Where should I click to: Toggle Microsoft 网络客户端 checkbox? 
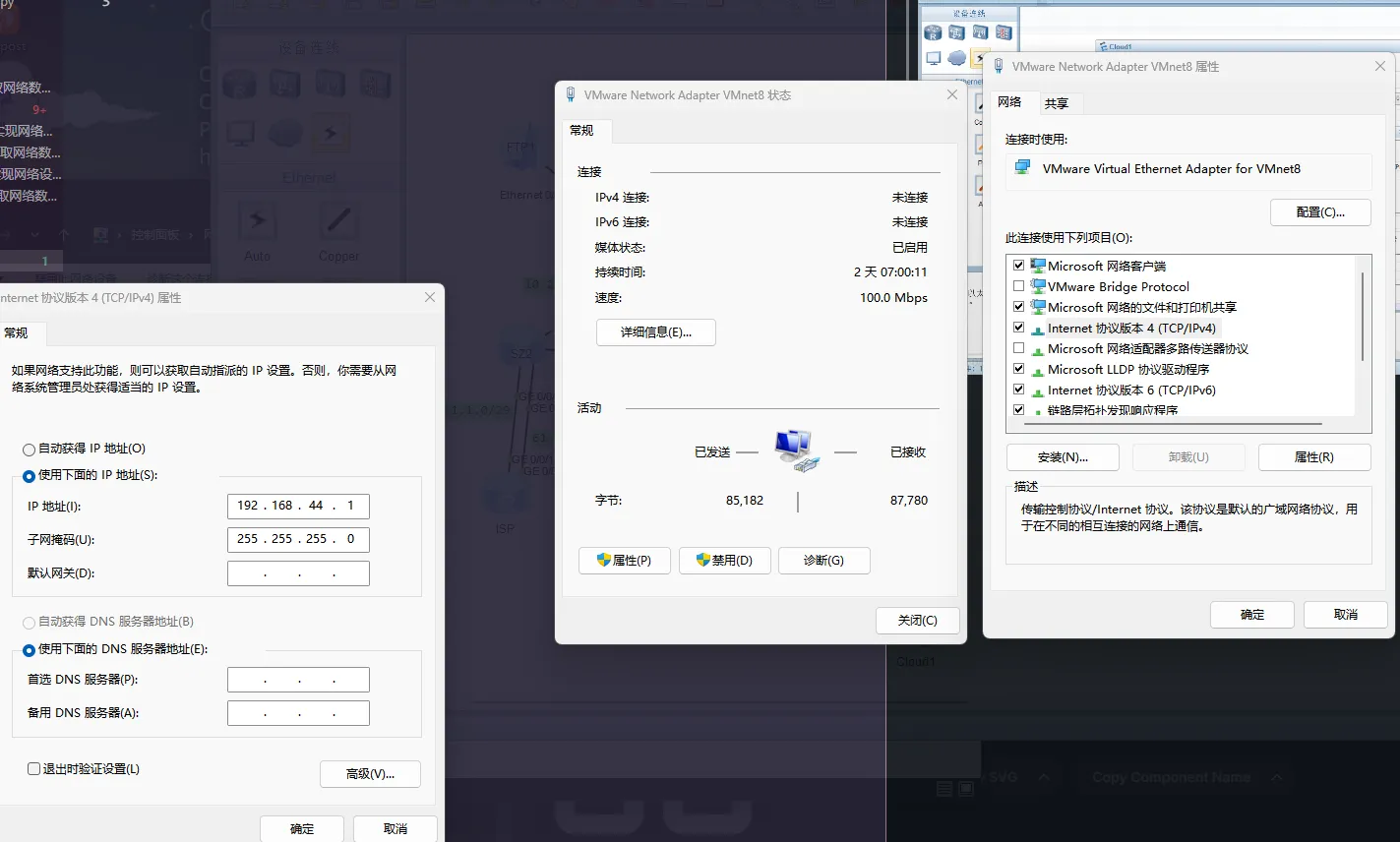(x=1018, y=266)
